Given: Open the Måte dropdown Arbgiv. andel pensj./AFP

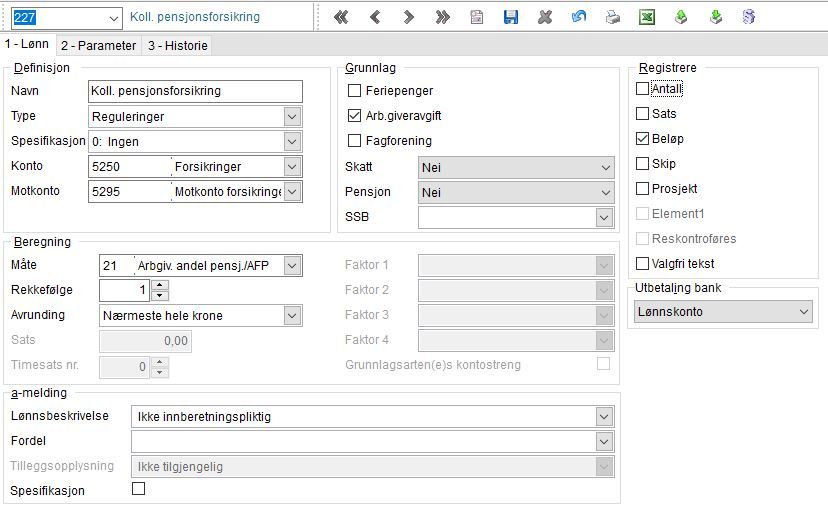Looking at the screenshot, I should pyautogui.click(x=292, y=266).
